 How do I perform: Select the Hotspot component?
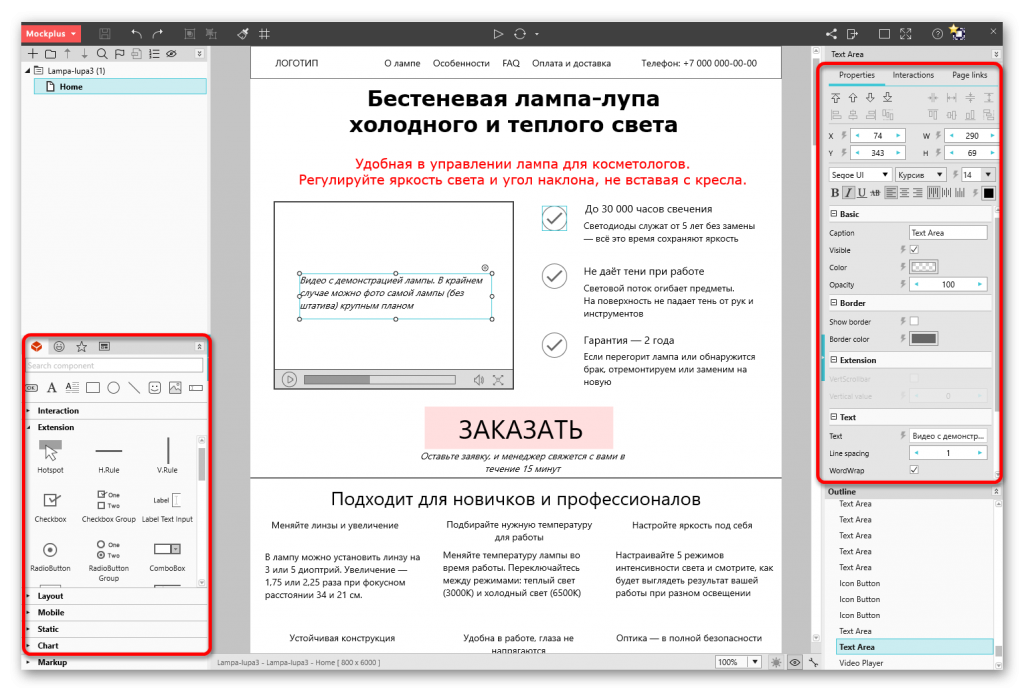(x=50, y=452)
